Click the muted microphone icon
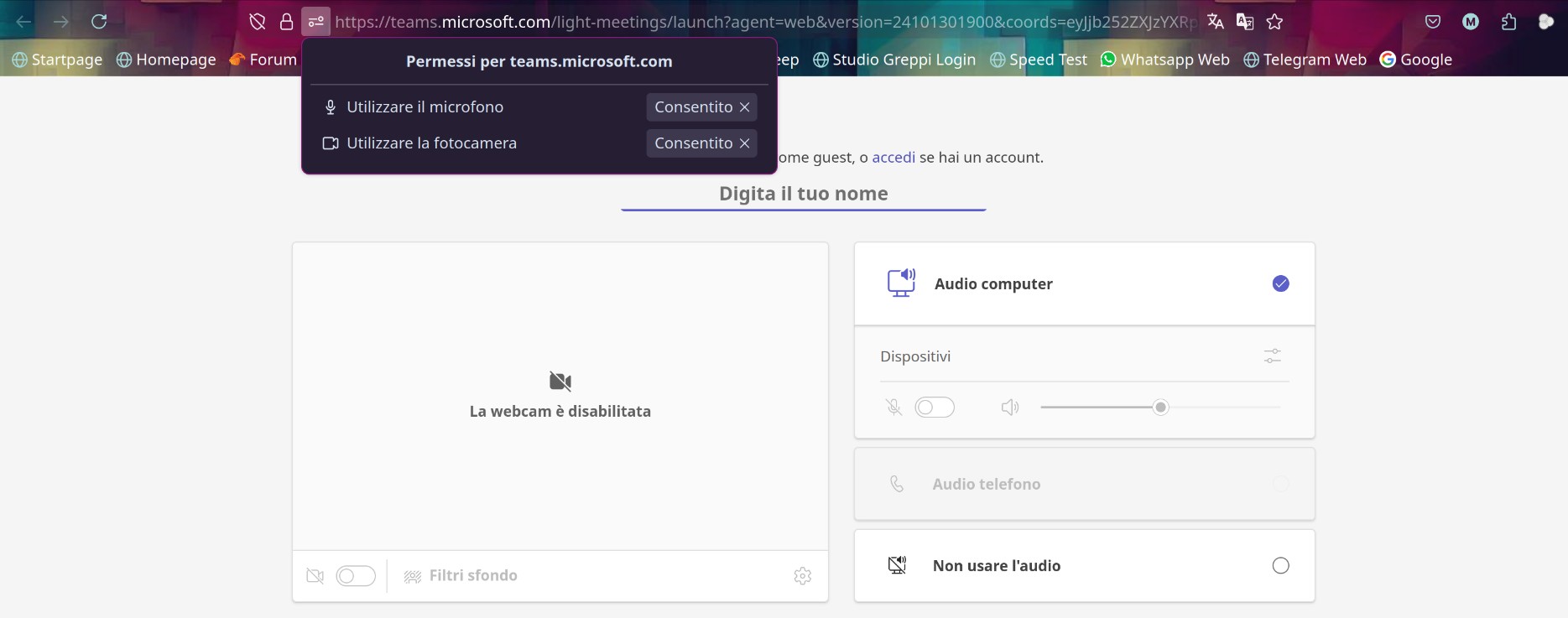This screenshot has width=1568, height=618. pyautogui.click(x=894, y=408)
